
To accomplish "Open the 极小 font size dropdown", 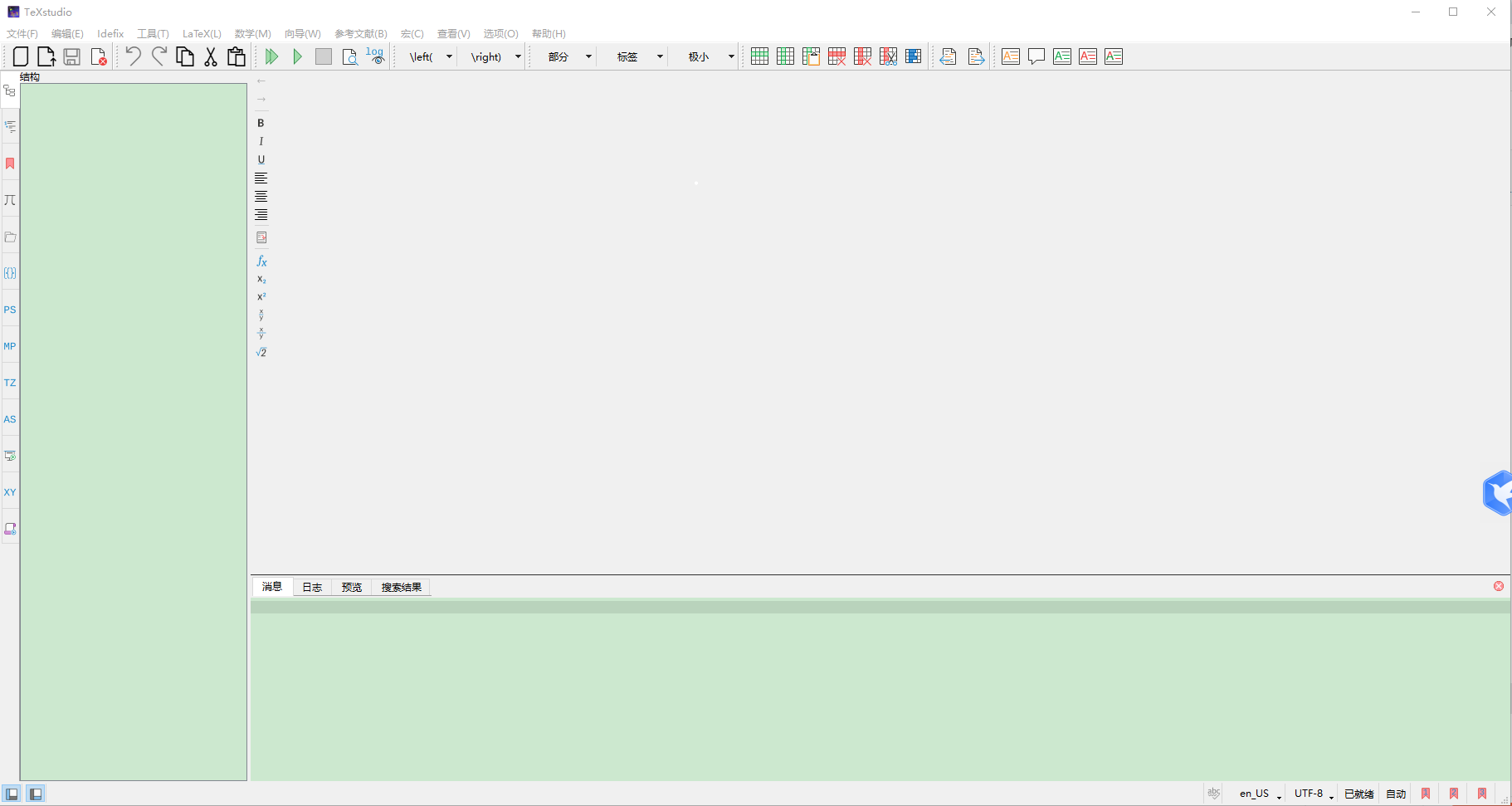I will (731, 56).
